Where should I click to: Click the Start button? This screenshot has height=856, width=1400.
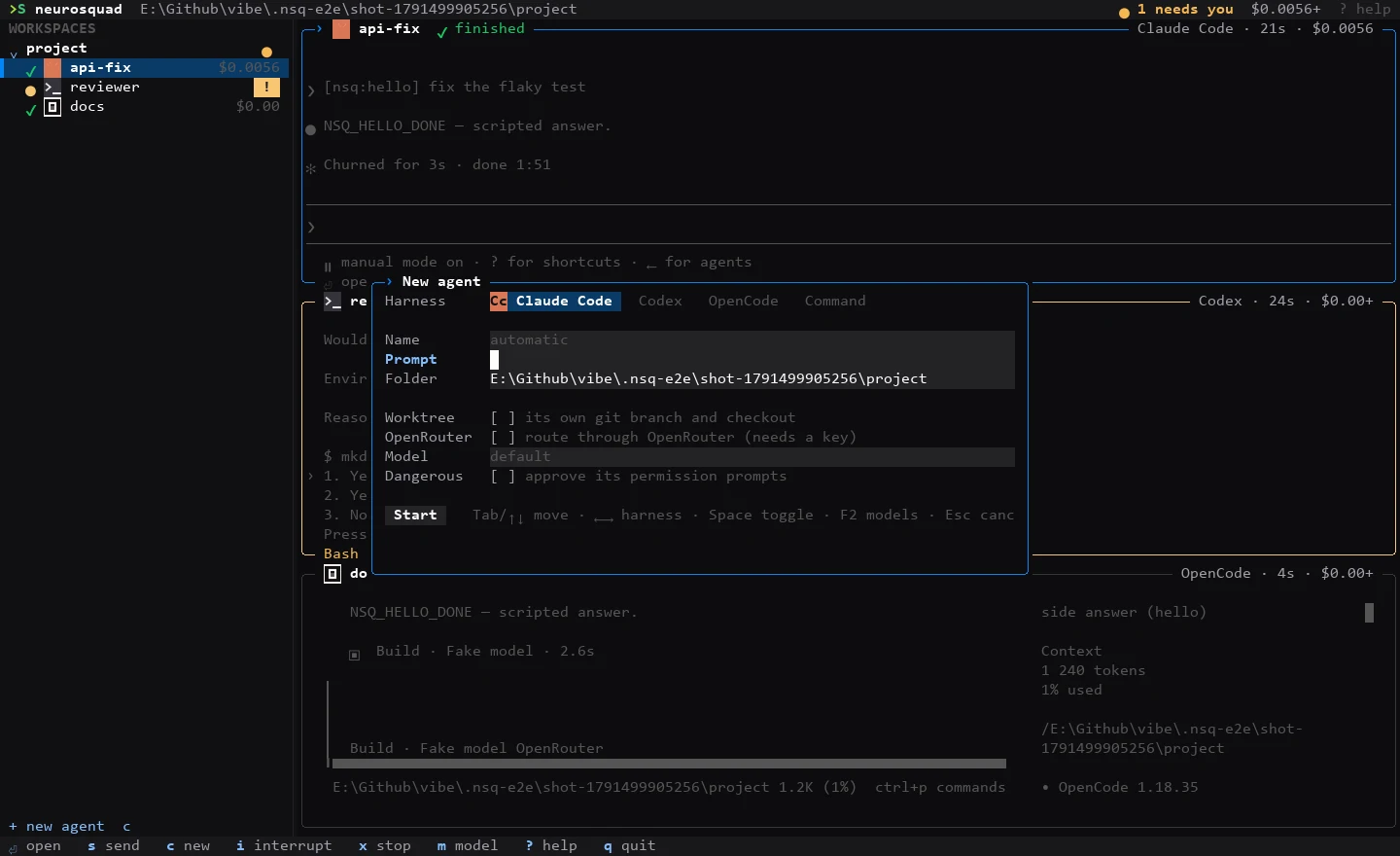[415, 516]
